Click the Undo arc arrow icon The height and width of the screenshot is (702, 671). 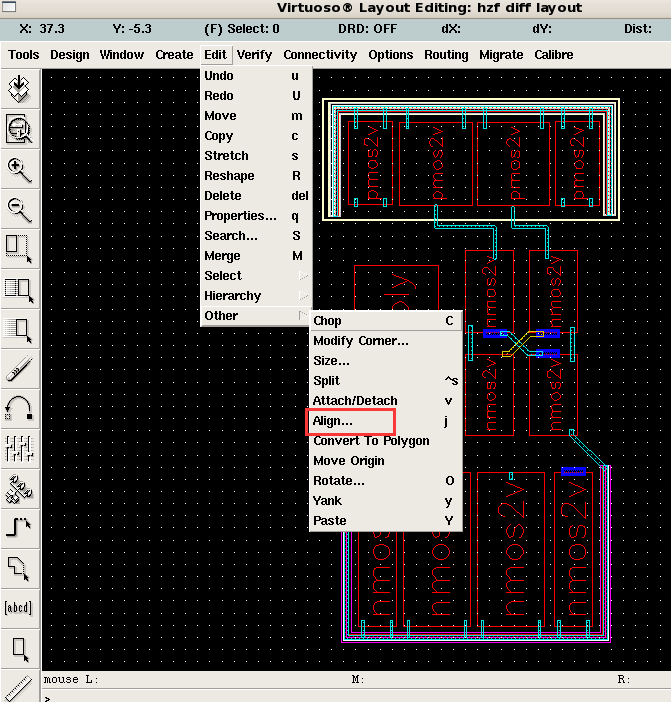pos(20,407)
